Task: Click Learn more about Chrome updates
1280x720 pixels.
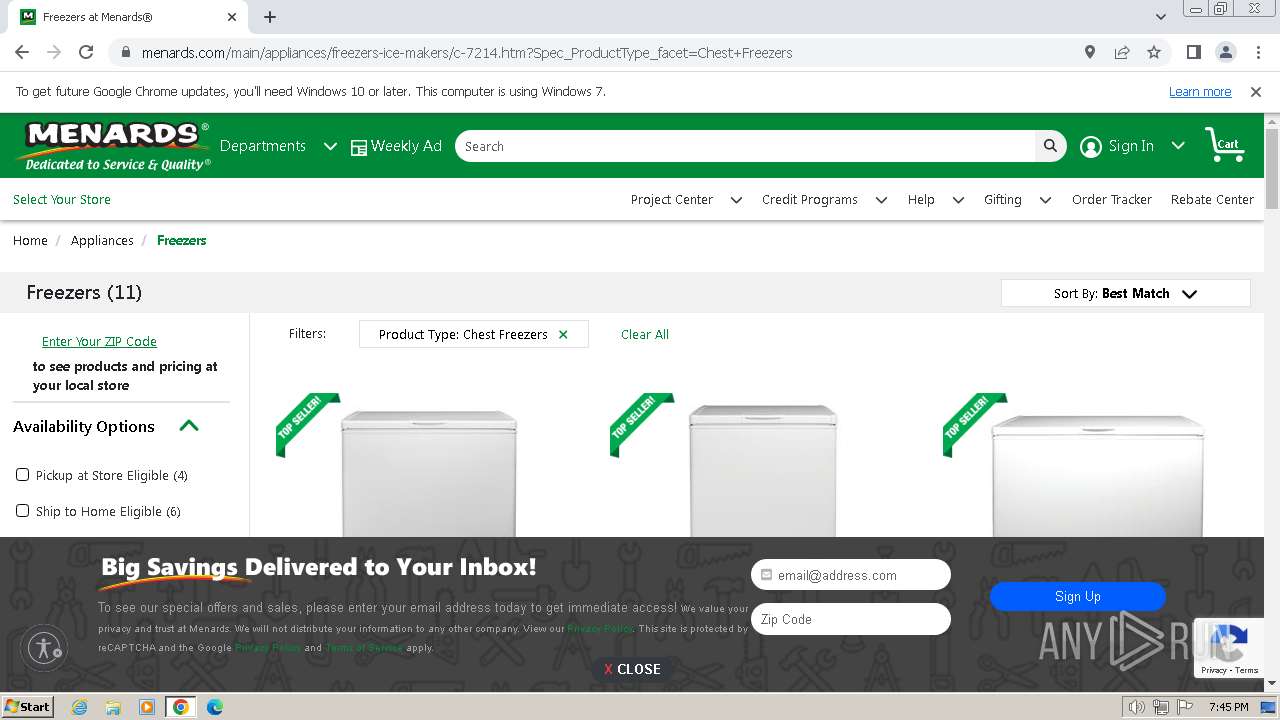Action: pyautogui.click(x=1200, y=92)
